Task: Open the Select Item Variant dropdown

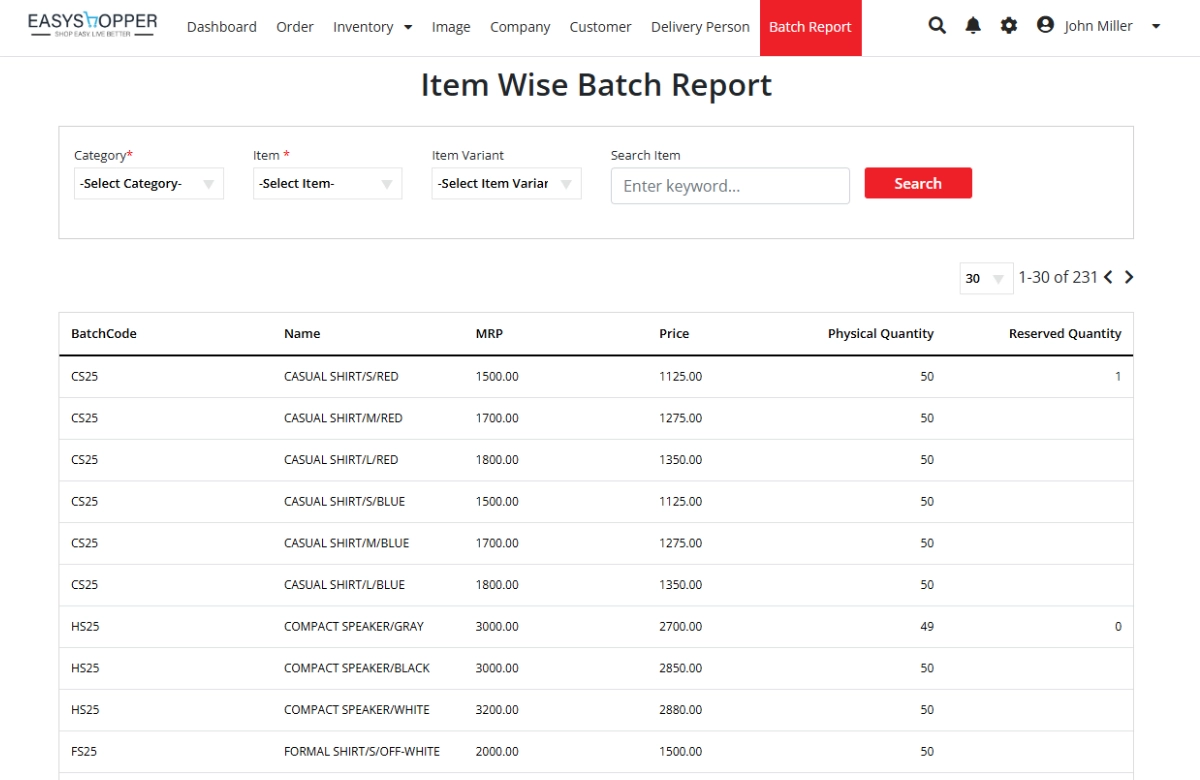Action: click(x=506, y=184)
